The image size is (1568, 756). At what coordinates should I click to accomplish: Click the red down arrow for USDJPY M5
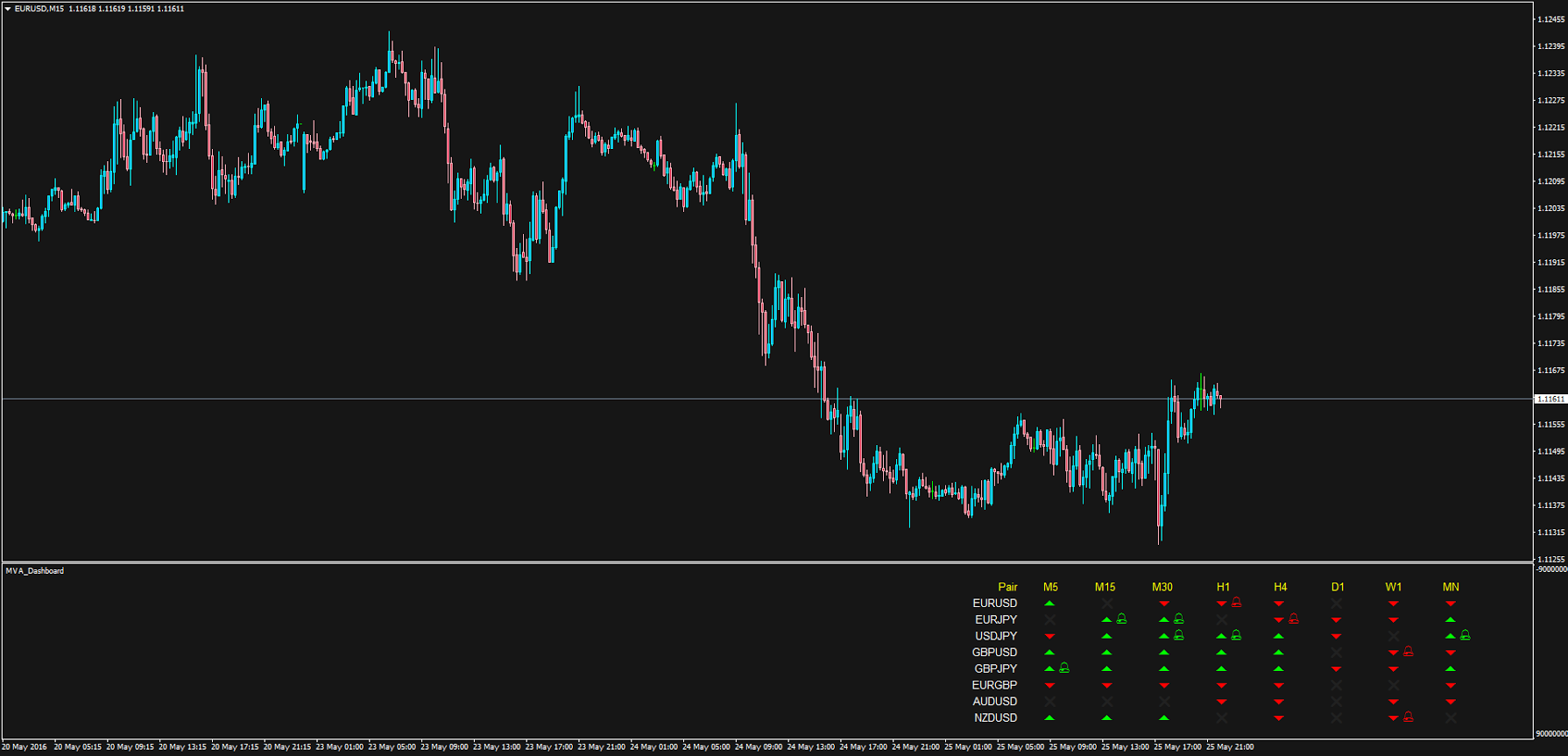pos(1049,636)
